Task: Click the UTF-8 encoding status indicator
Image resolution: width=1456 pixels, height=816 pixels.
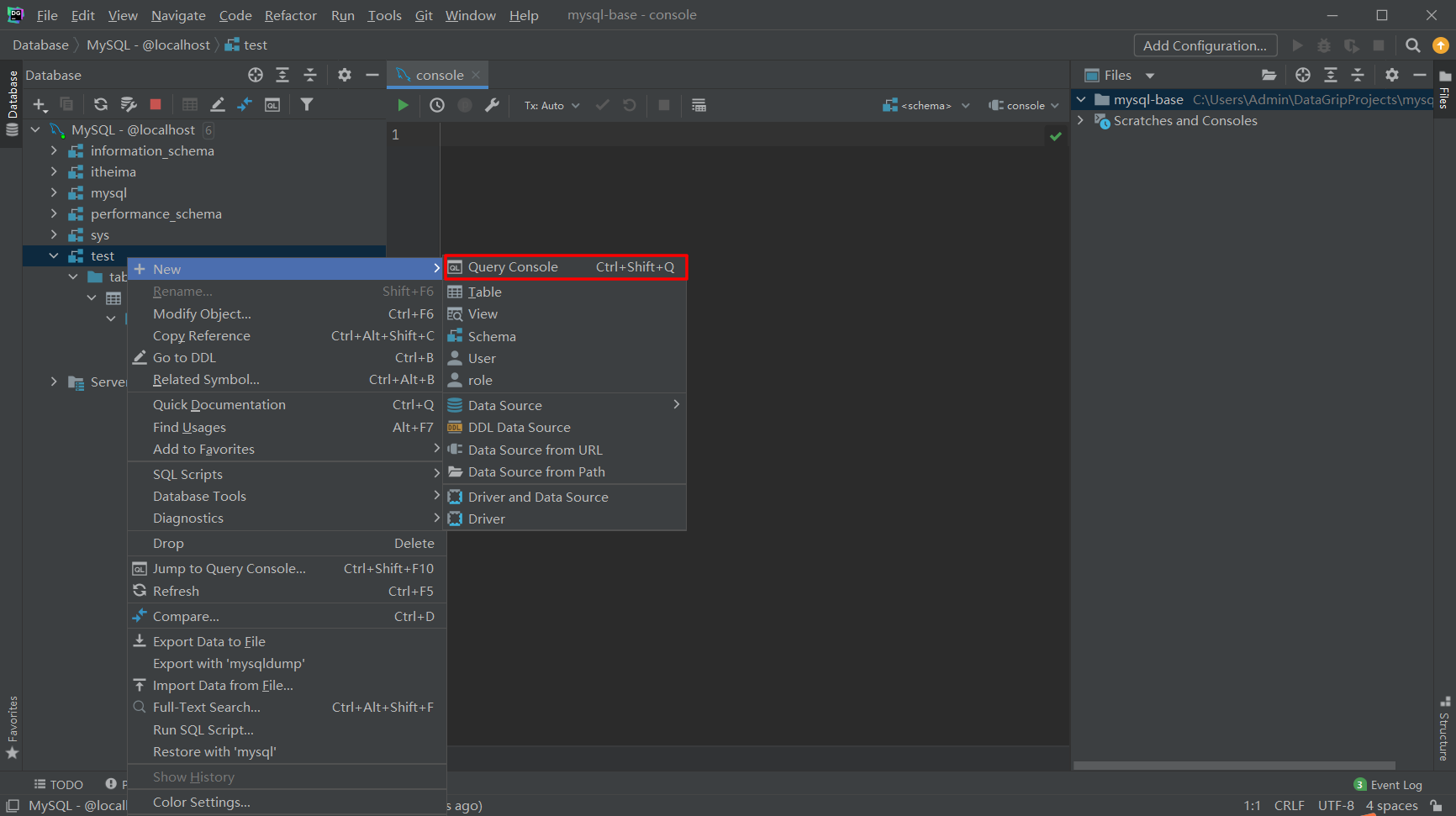Action: click(x=1336, y=806)
